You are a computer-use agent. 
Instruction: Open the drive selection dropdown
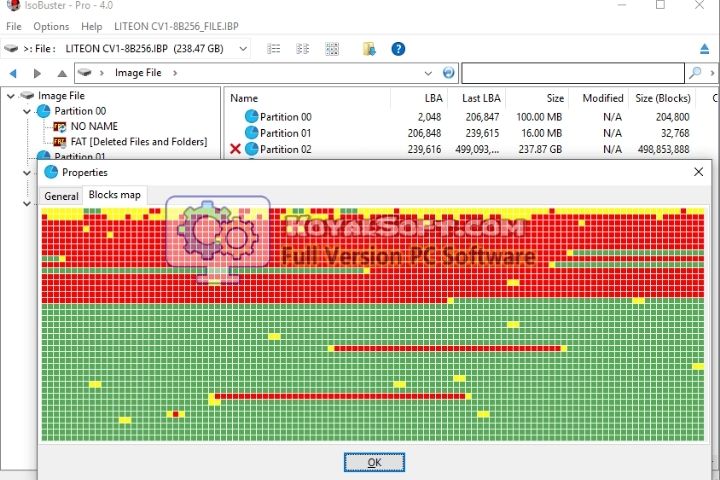point(243,49)
